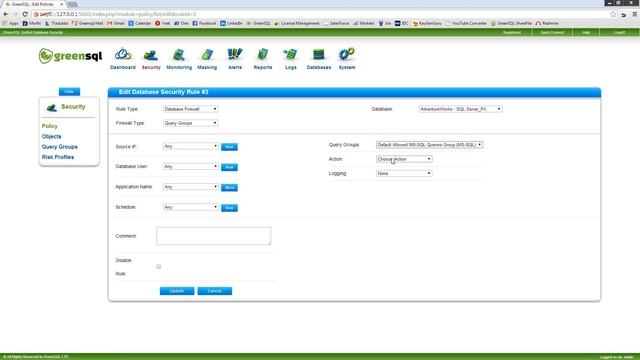Click the Update button
Viewport: 640px width, 360px height.
pos(177,291)
